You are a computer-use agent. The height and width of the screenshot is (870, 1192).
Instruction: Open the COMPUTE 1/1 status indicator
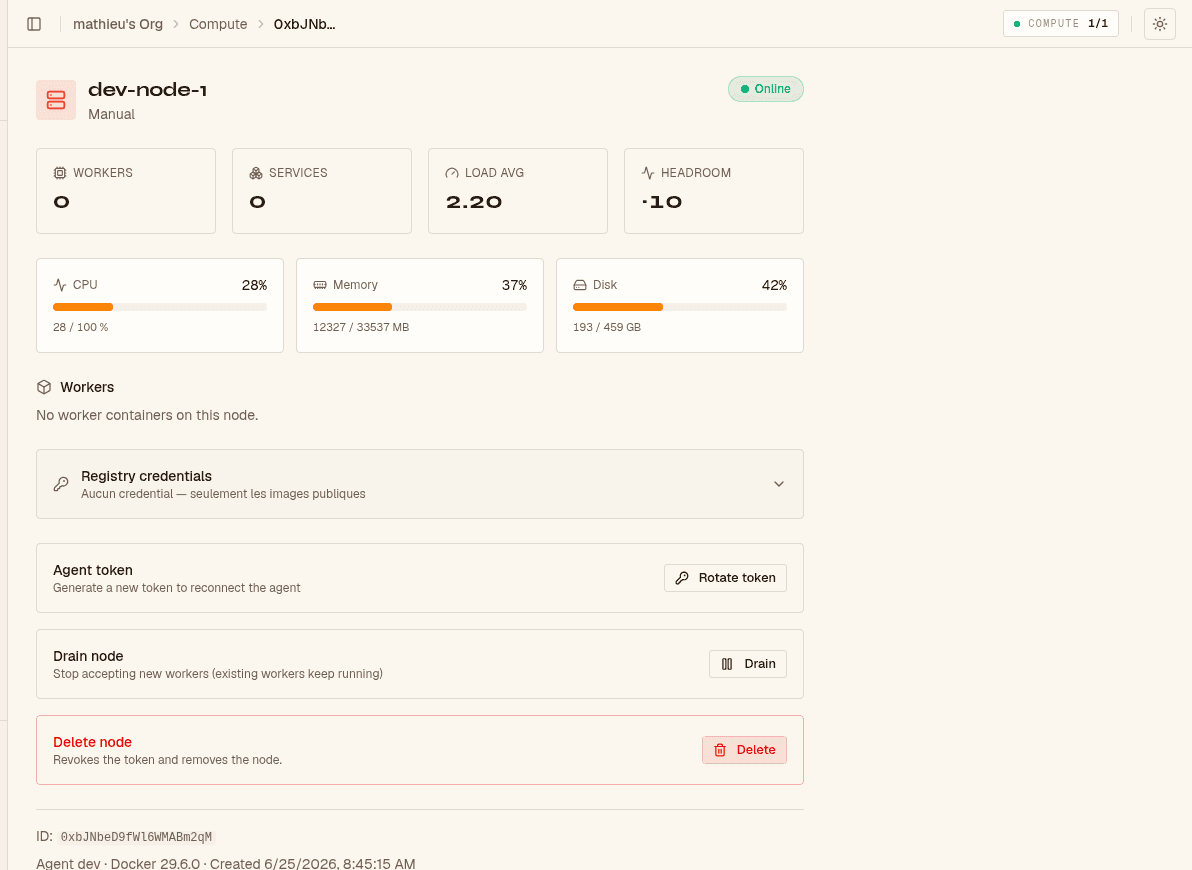tap(1060, 24)
